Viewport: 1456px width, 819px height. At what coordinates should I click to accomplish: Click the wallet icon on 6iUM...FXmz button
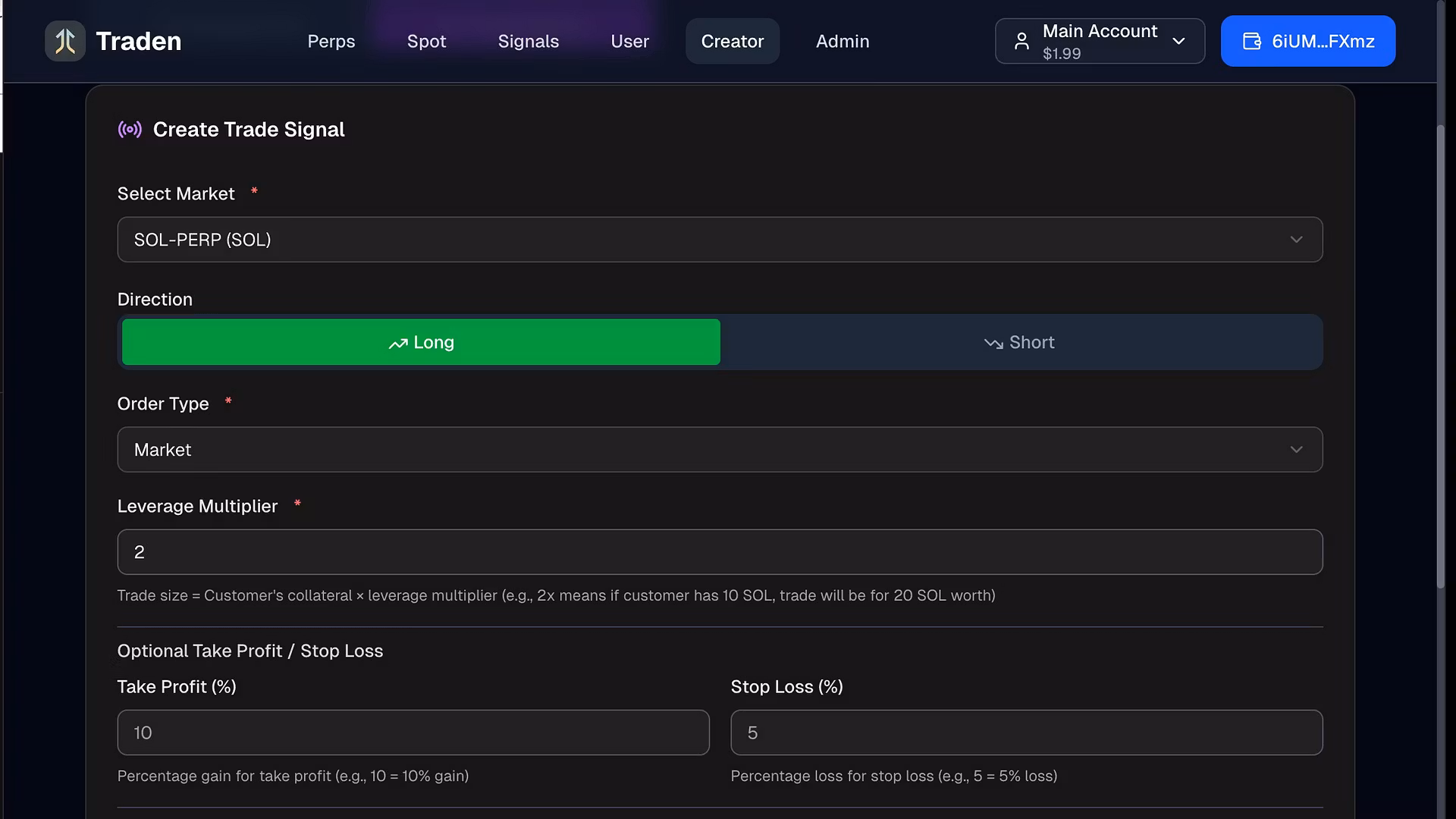[1251, 41]
